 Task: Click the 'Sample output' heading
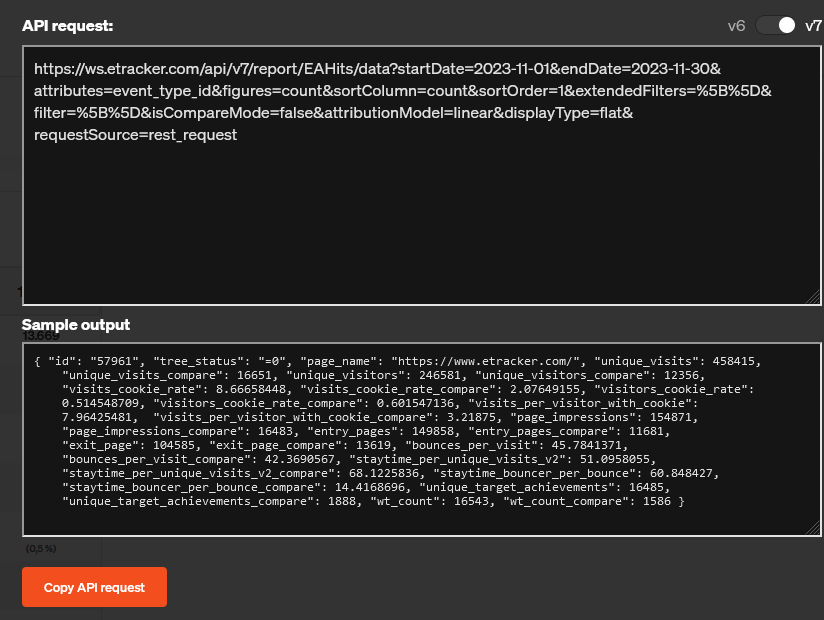[76, 325]
